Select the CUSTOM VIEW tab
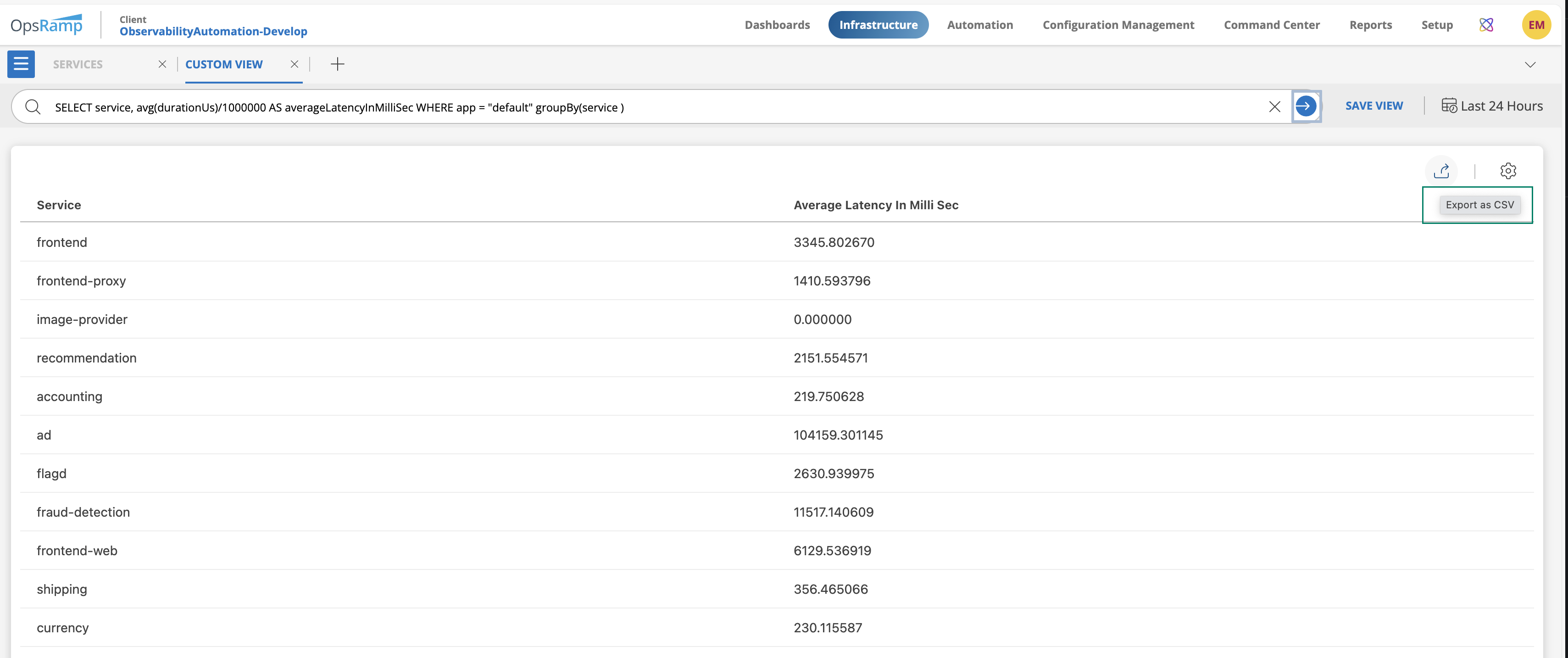Screen dimensions: 1568x658 click(224, 65)
